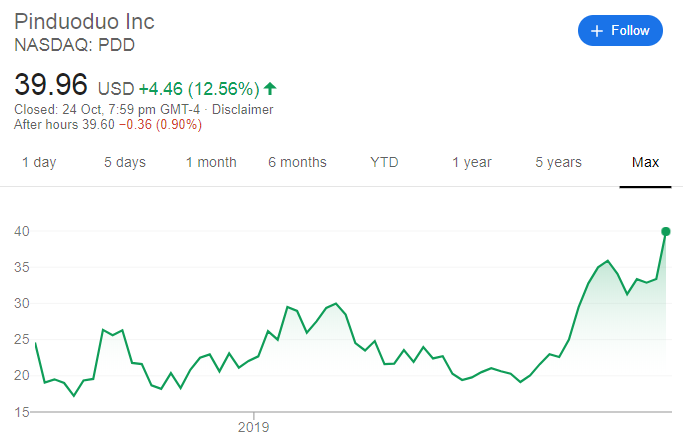Click the Pinduoduo Inc title

click(x=84, y=21)
